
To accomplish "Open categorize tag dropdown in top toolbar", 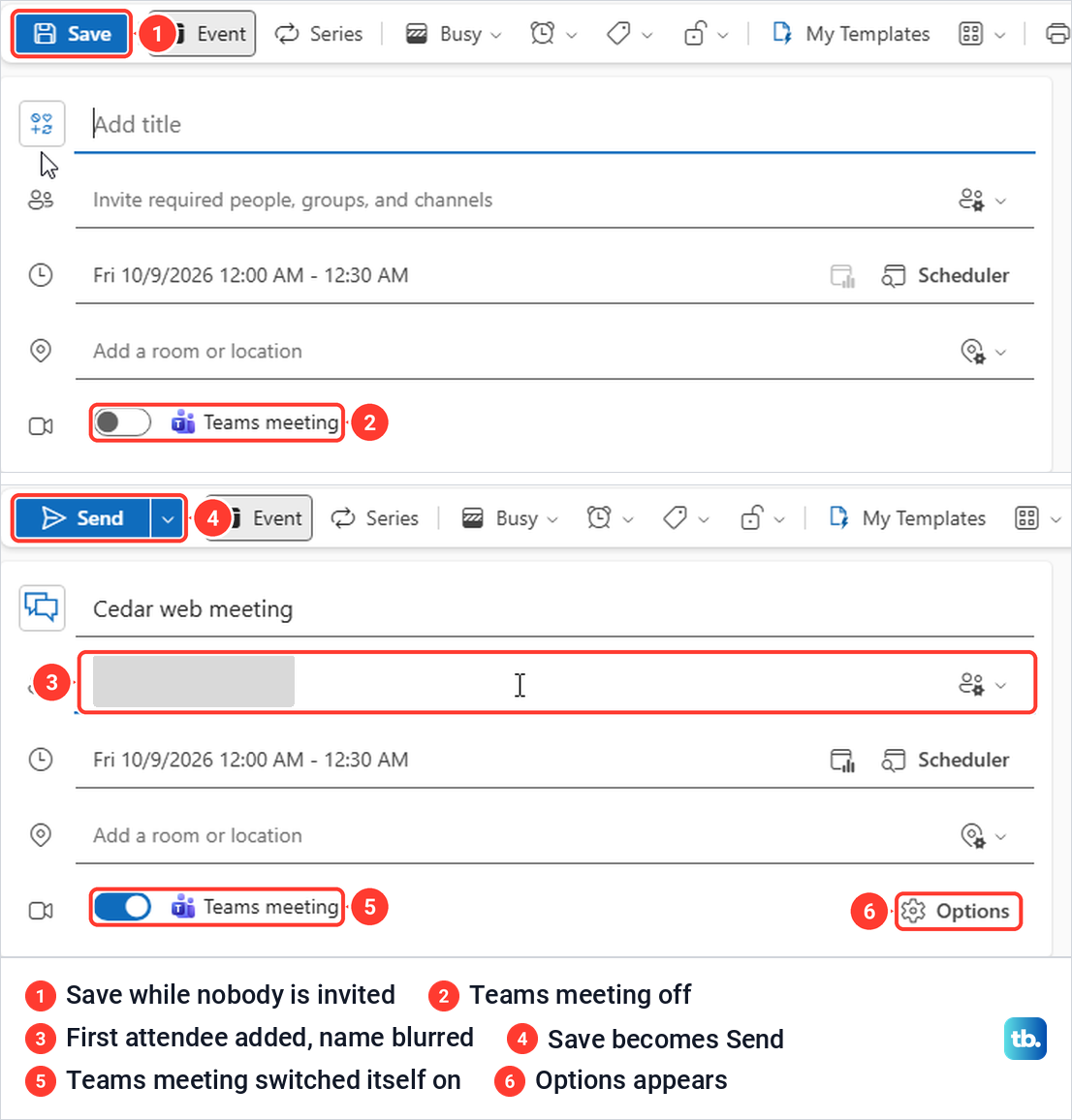I will tap(629, 34).
